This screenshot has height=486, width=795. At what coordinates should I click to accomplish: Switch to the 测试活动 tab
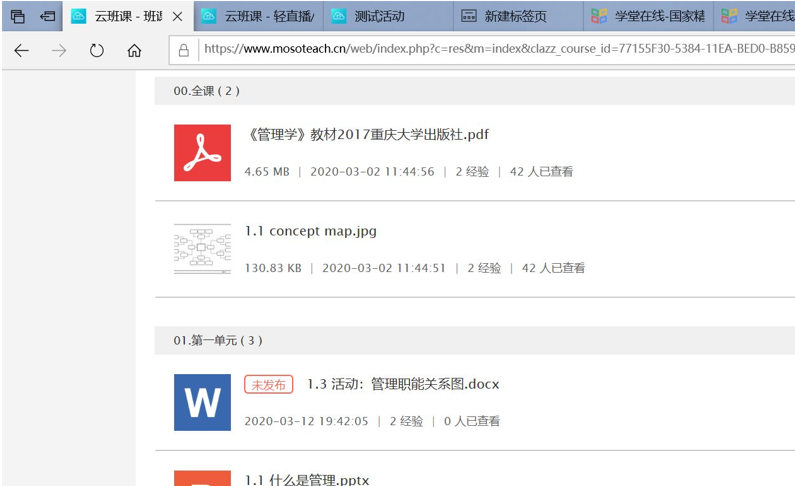pos(388,16)
